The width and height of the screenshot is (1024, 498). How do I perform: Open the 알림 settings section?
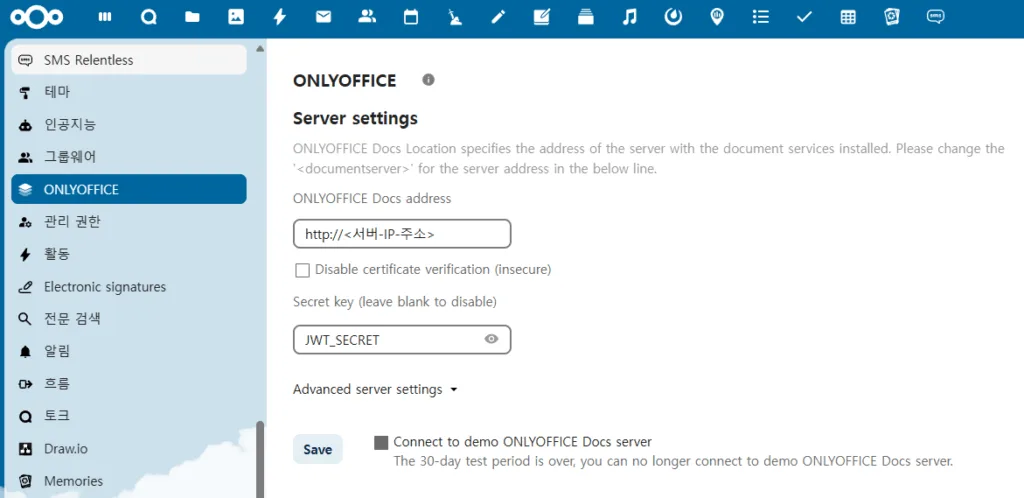(129, 351)
